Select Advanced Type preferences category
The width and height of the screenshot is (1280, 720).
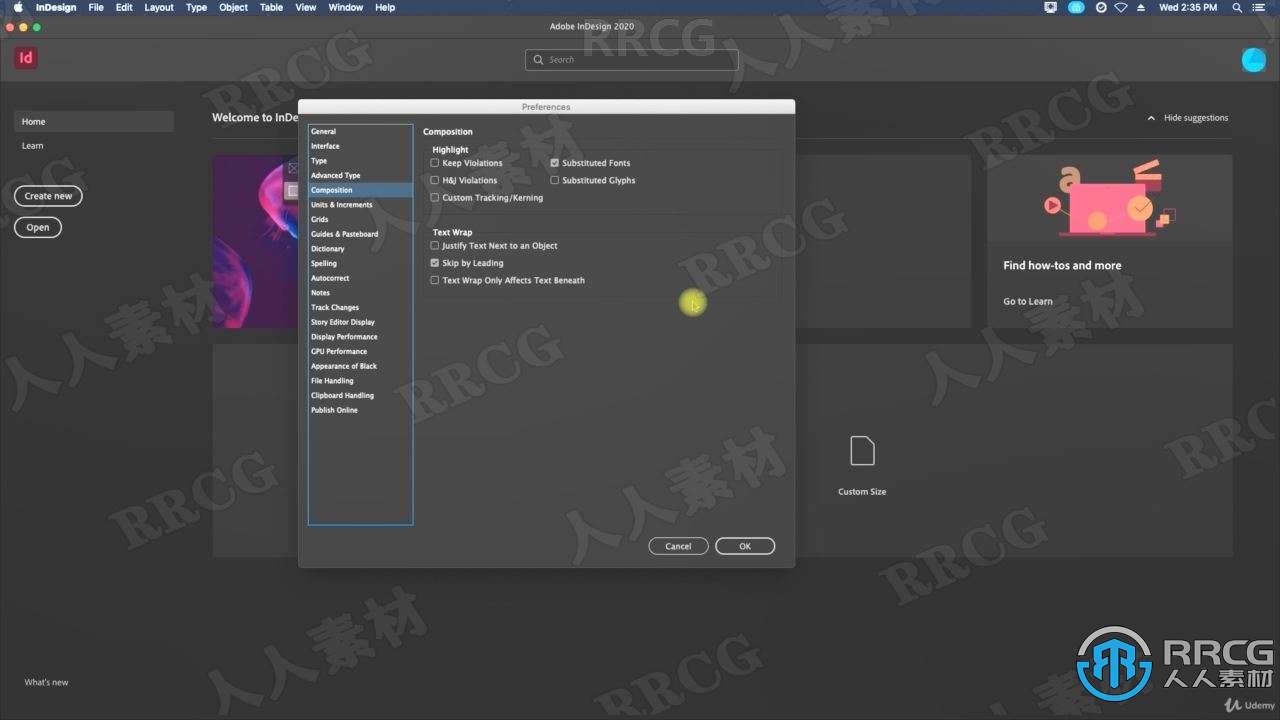pos(360,176)
